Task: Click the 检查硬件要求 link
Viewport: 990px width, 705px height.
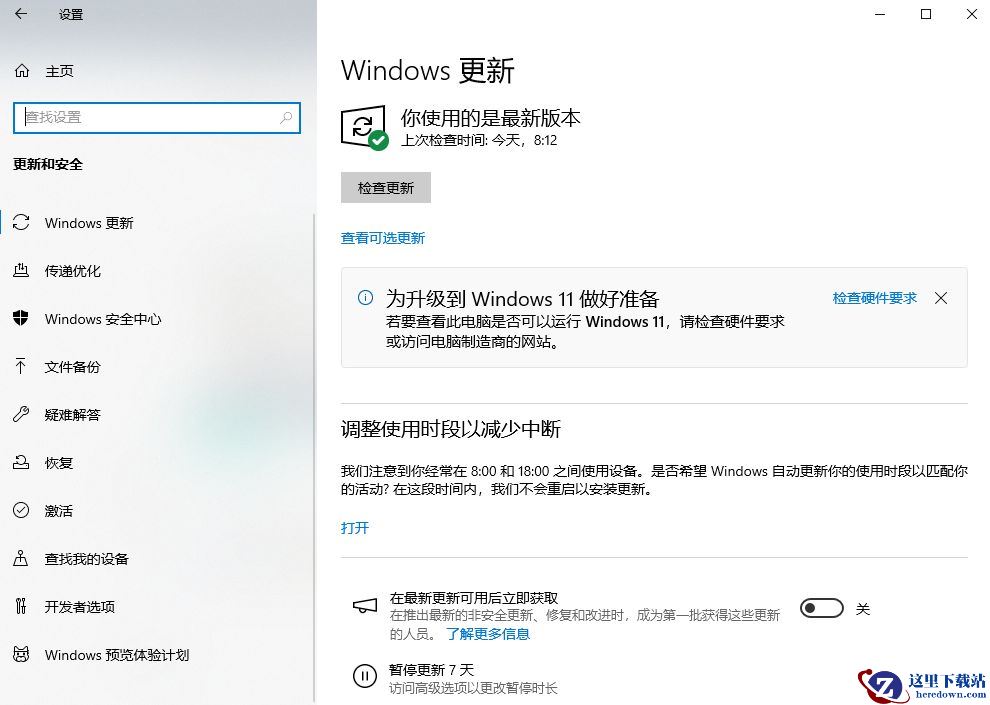Action: click(x=874, y=298)
